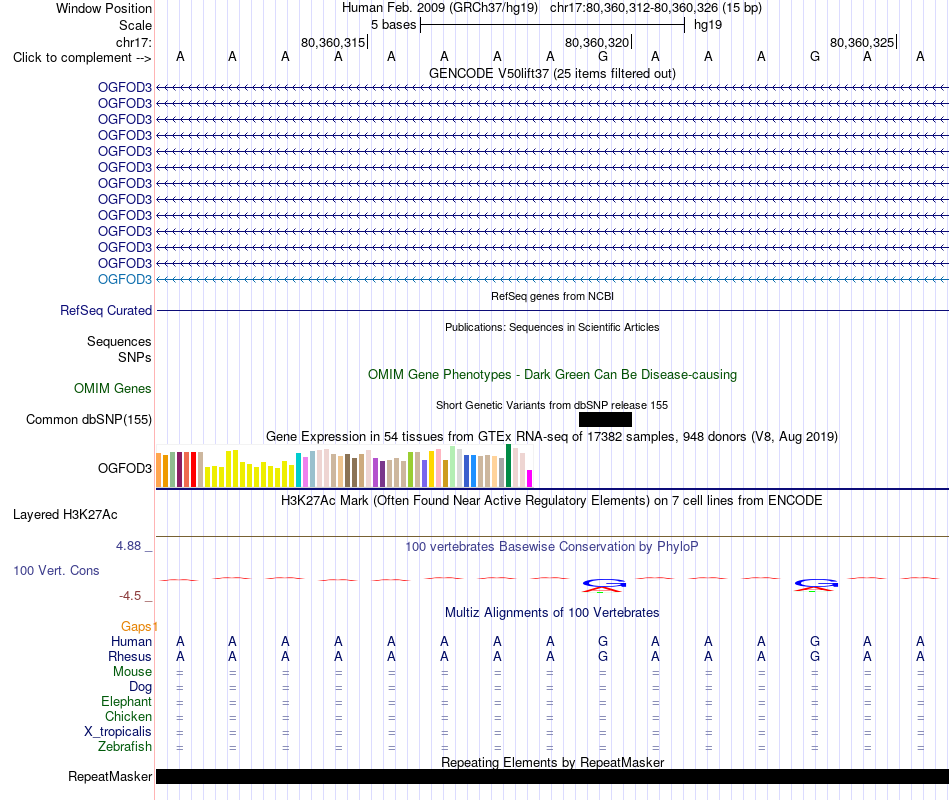Image resolution: width=950 pixels, height=800 pixels.
Task: Select the 'Chicken' alignment row label
Action: tap(128, 716)
